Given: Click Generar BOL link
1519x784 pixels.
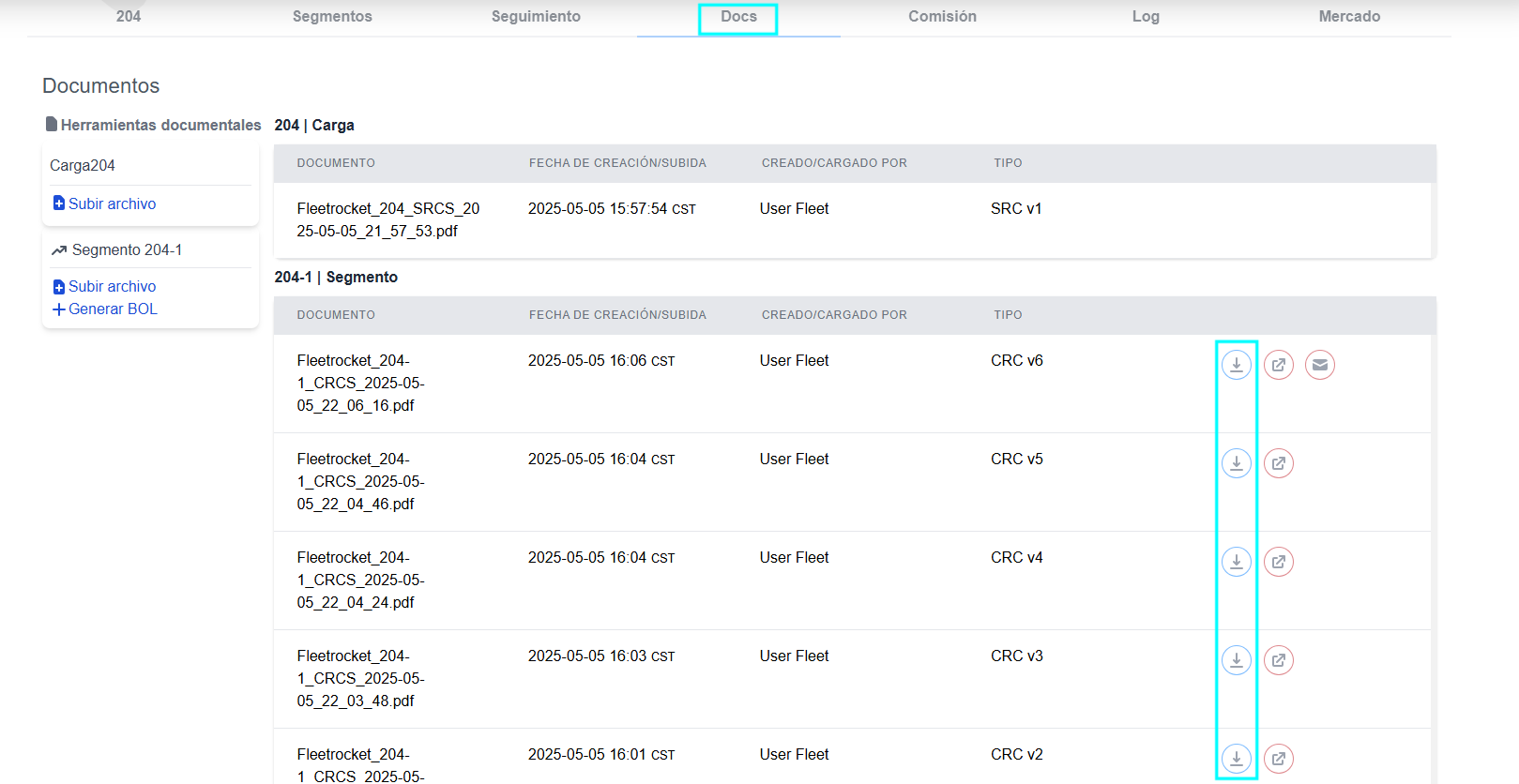Looking at the screenshot, I should pos(105,309).
